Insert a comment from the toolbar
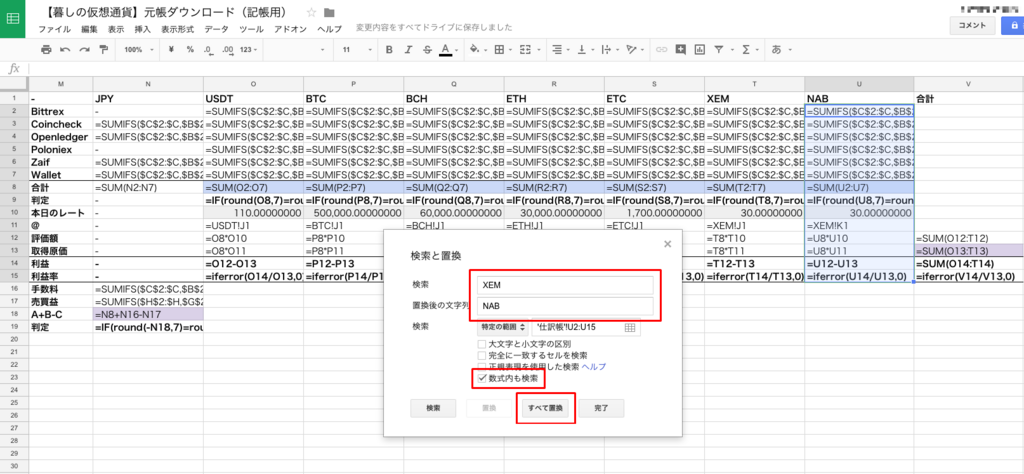1024x474 pixels. tap(681, 50)
